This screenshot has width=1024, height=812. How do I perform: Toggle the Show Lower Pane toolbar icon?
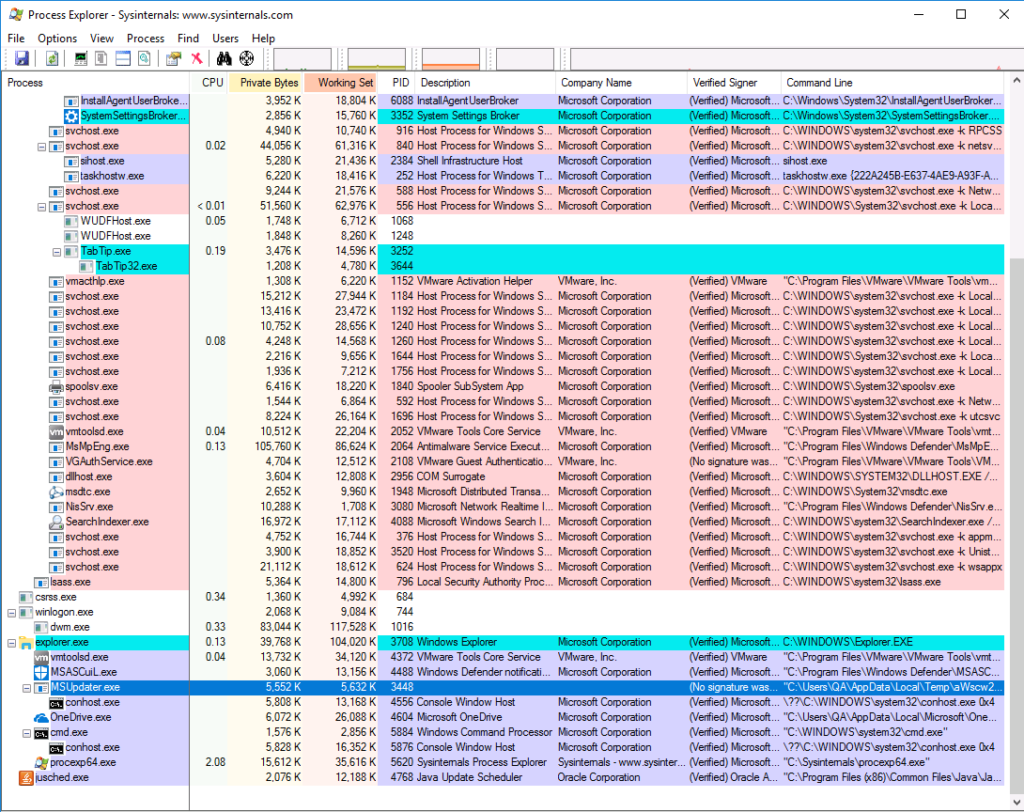click(123, 59)
